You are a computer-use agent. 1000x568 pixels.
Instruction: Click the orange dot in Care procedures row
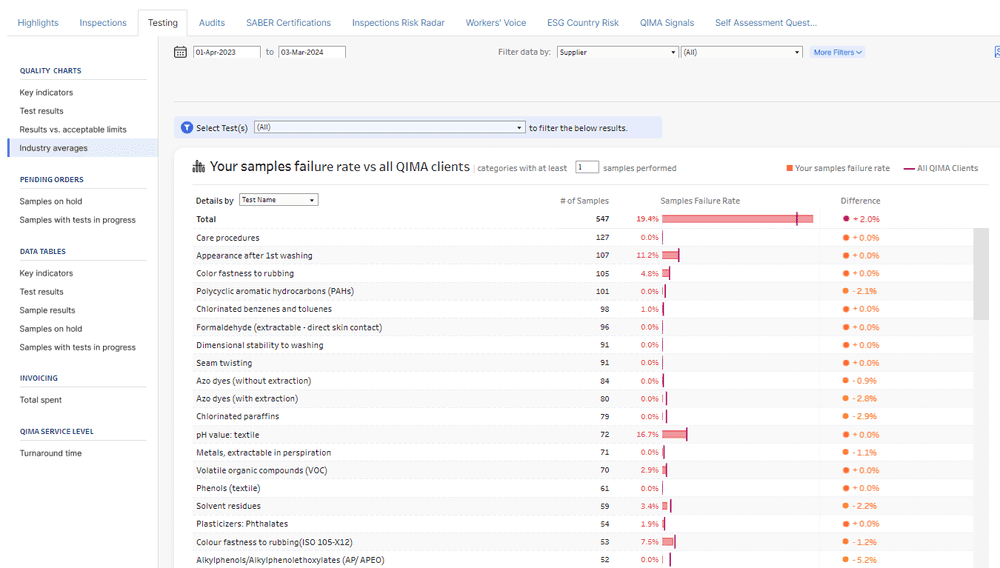click(846, 238)
